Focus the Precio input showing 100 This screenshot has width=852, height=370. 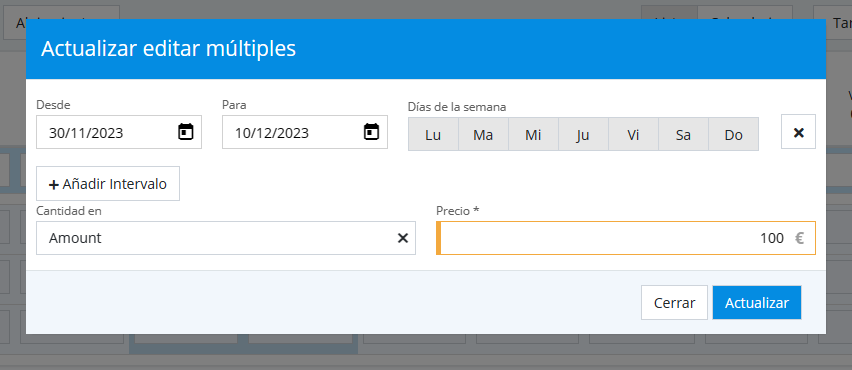pos(626,238)
